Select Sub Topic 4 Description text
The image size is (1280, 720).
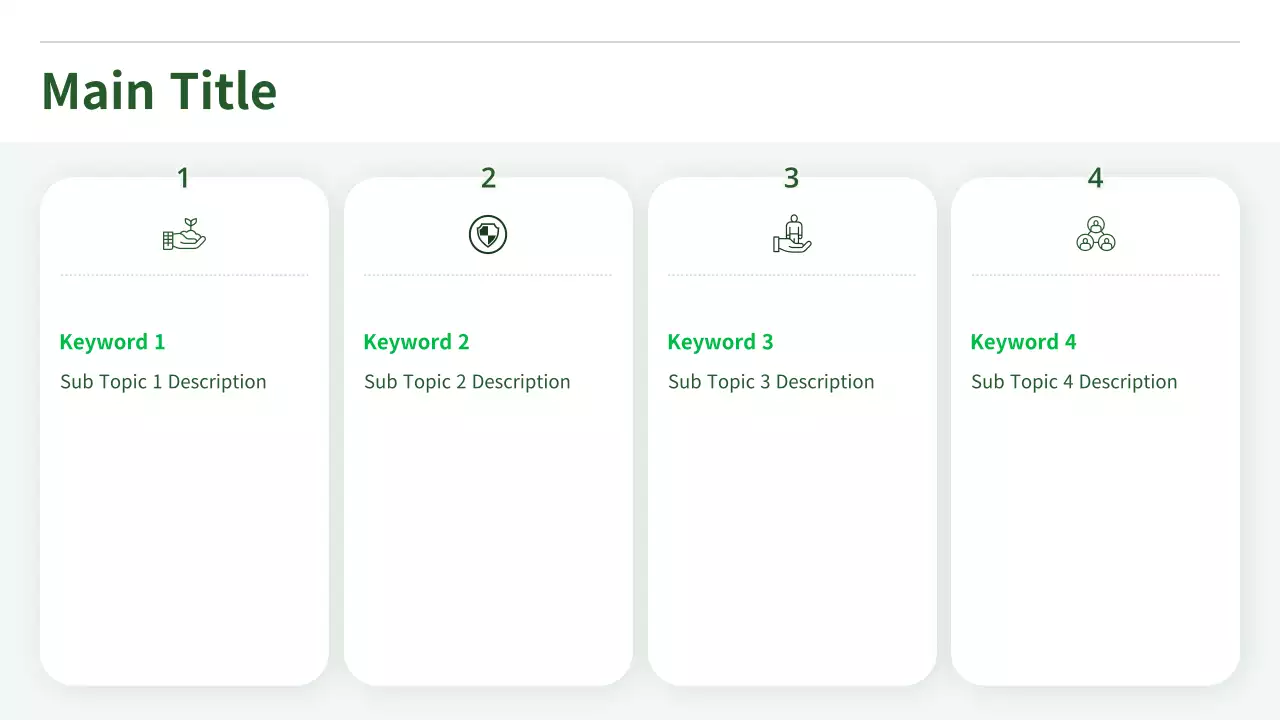1074,382
